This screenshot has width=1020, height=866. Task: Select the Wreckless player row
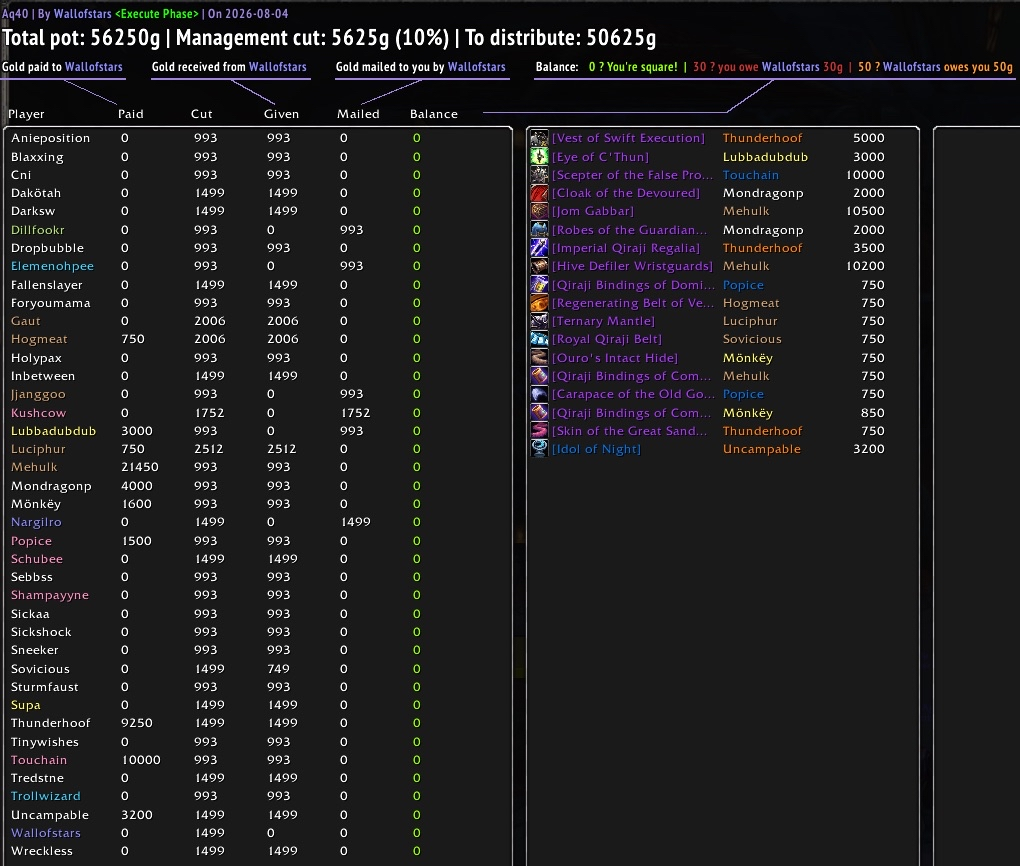pyautogui.click(x=258, y=851)
